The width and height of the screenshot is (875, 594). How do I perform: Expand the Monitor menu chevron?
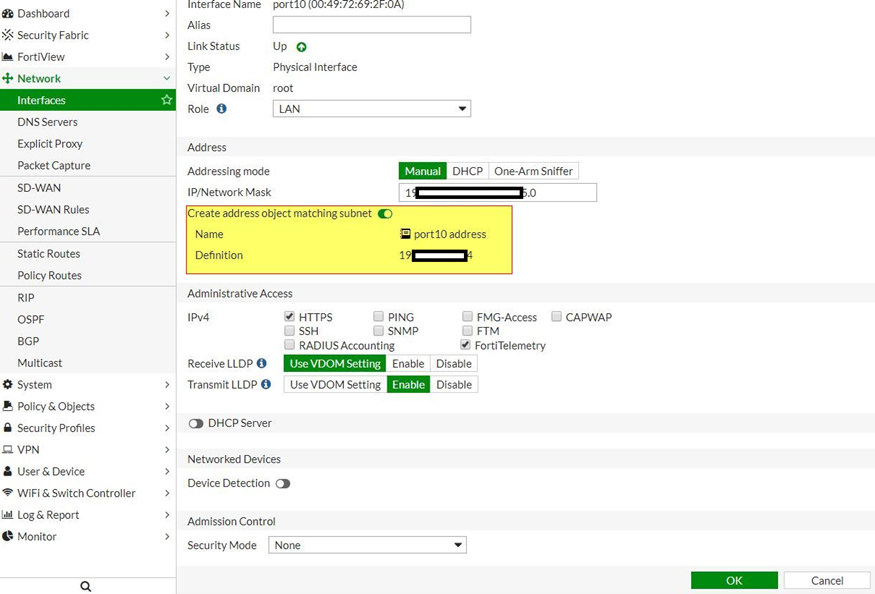click(167, 536)
